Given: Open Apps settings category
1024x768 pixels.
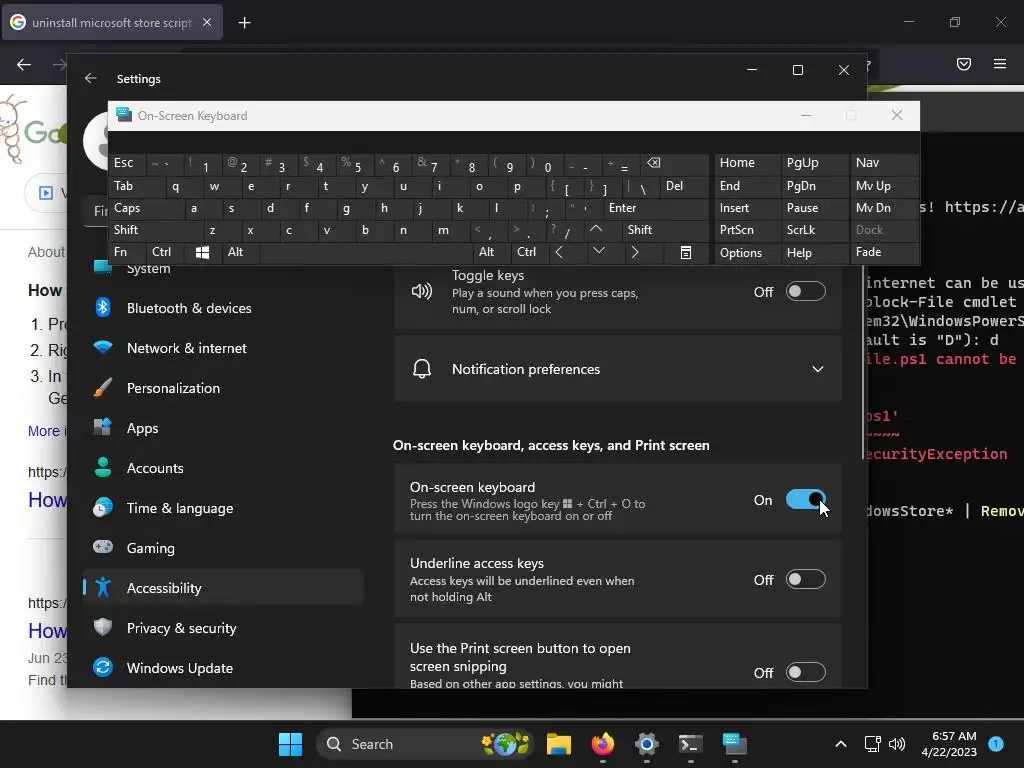Looking at the screenshot, I should tap(223, 428).
